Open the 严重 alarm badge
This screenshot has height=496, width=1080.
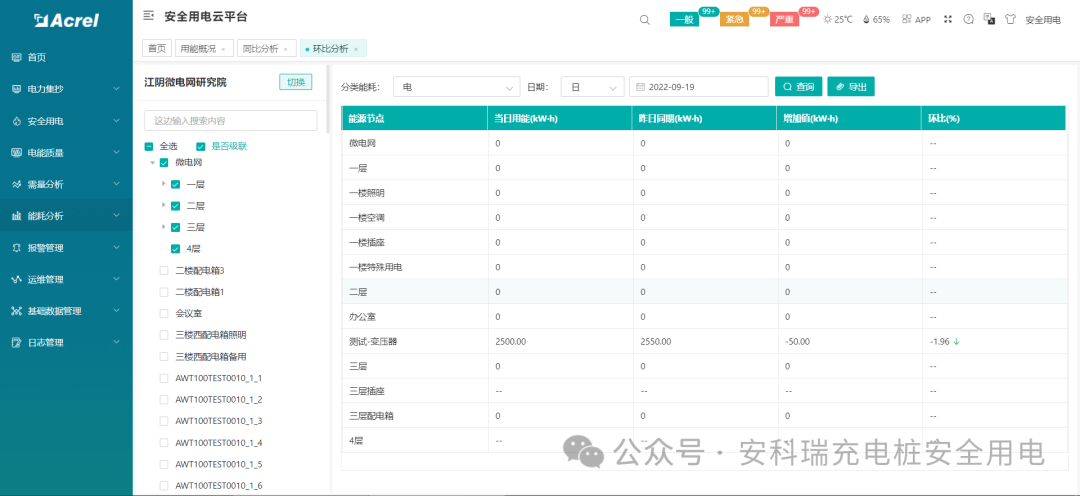click(785, 20)
